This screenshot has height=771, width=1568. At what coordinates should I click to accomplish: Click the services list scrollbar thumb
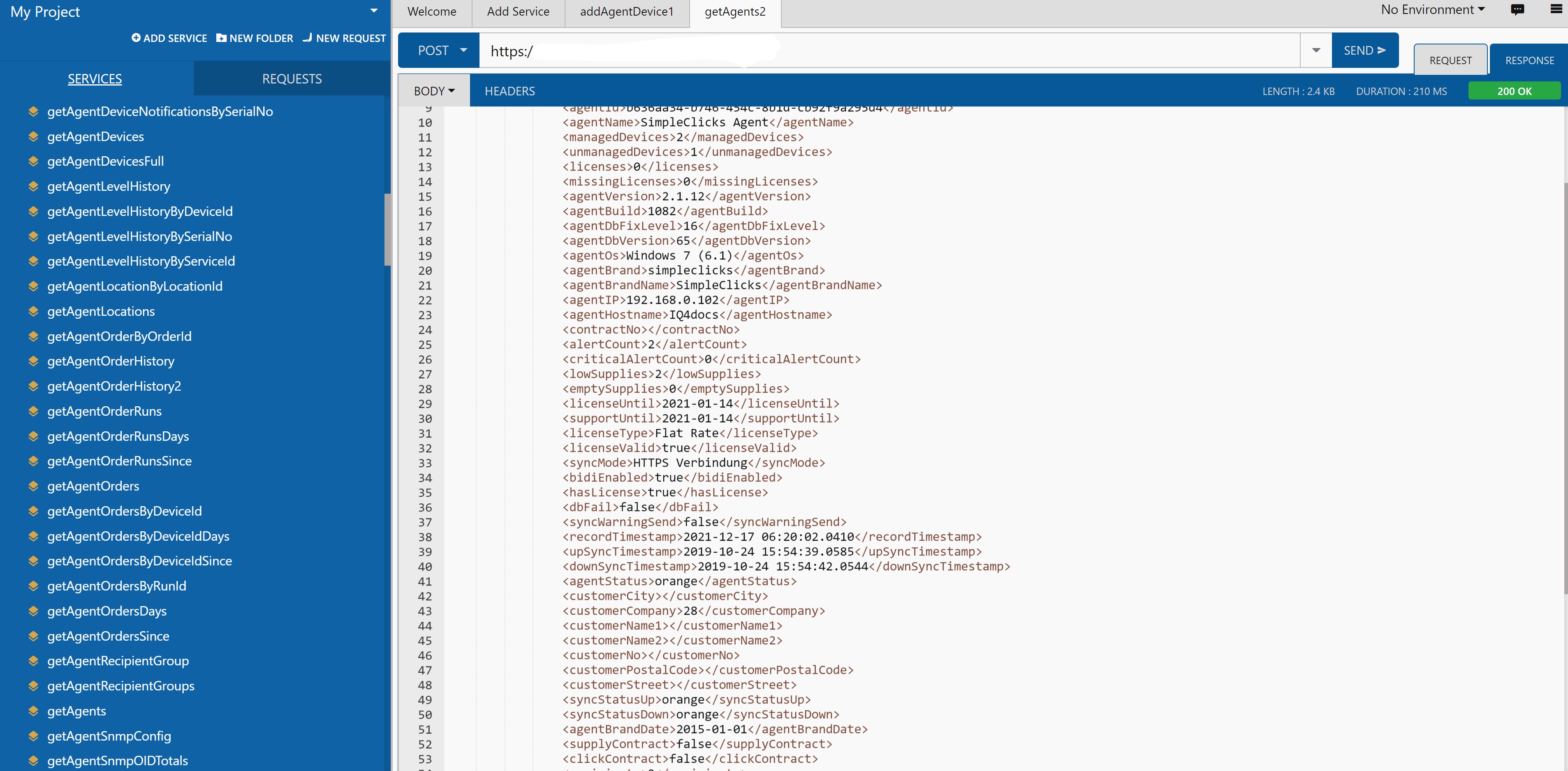(x=387, y=229)
